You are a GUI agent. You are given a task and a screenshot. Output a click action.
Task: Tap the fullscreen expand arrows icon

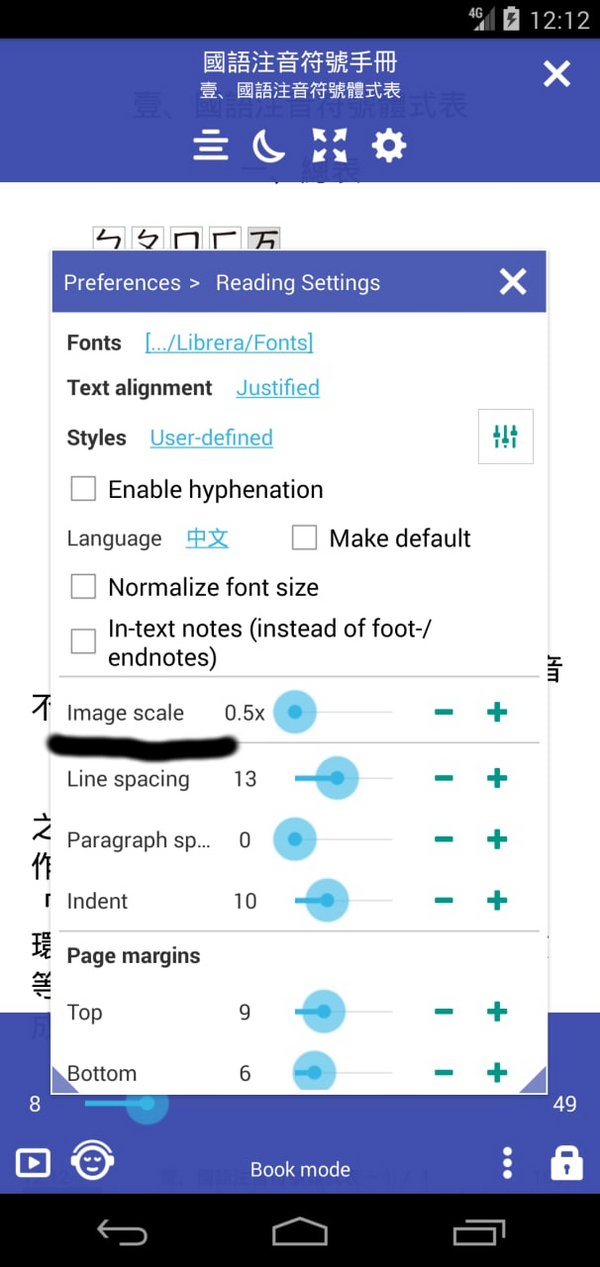329,147
